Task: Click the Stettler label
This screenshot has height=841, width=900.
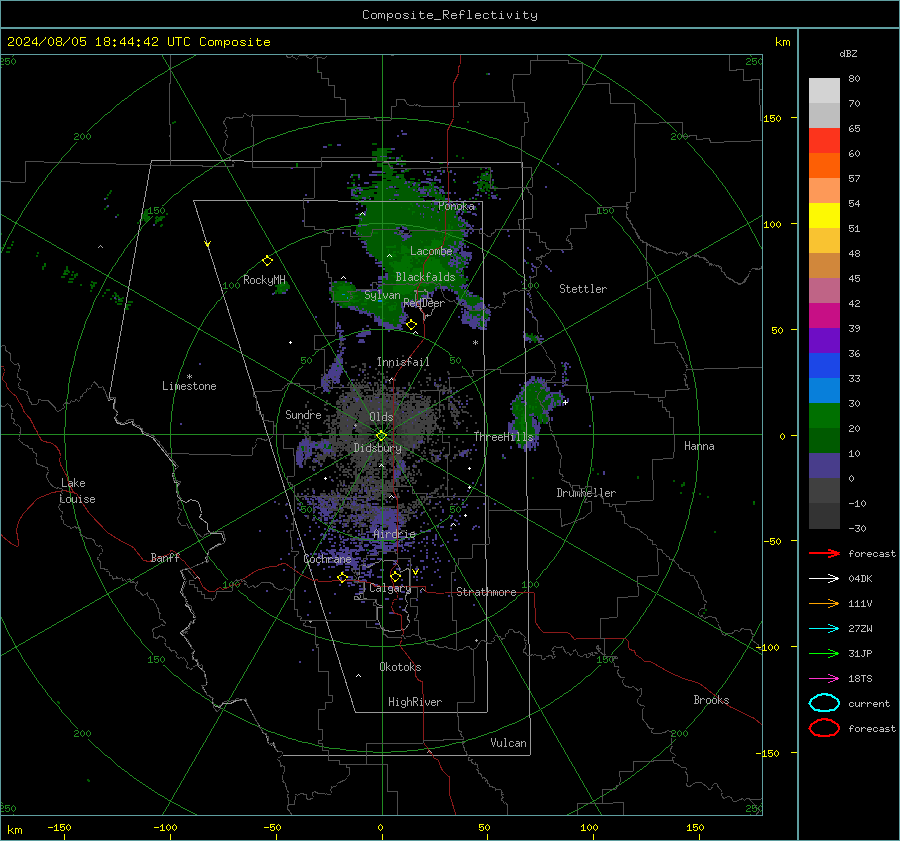Action: [x=583, y=289]
